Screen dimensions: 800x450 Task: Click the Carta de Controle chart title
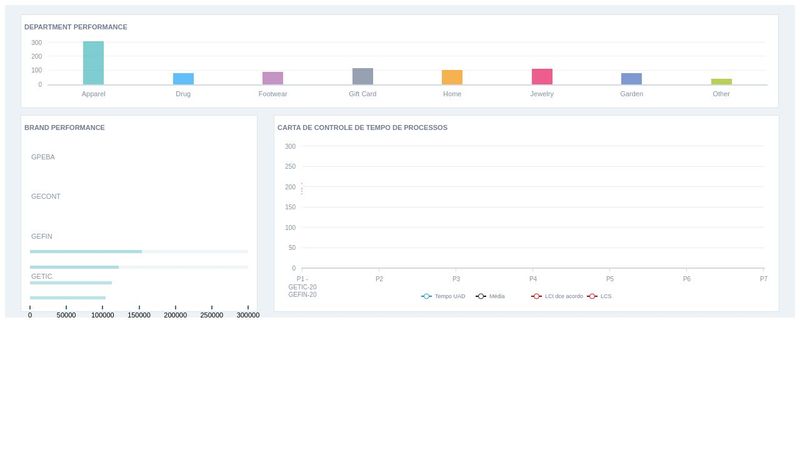[362, 128]
